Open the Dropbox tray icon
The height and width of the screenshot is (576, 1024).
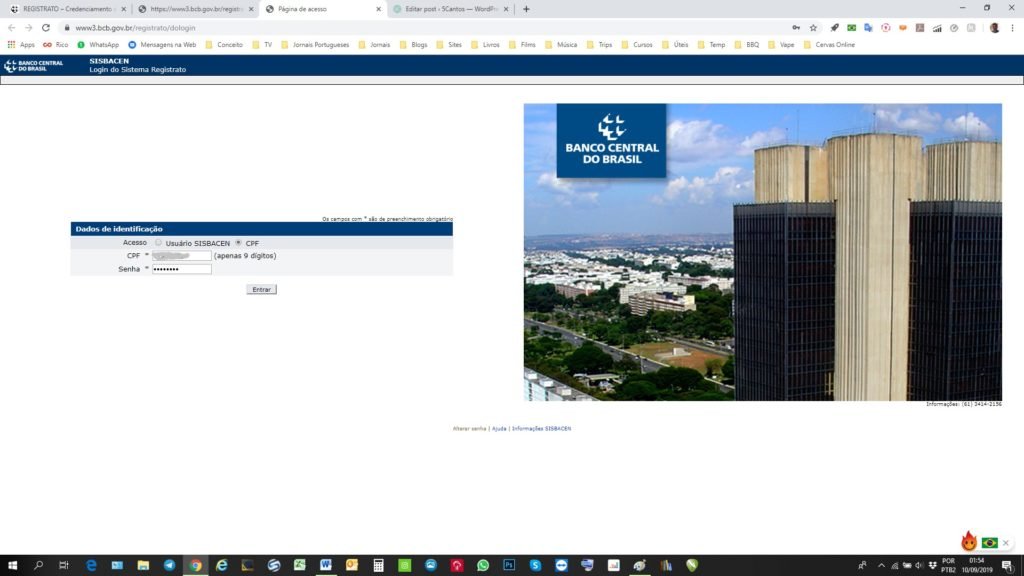click(933, 565)
